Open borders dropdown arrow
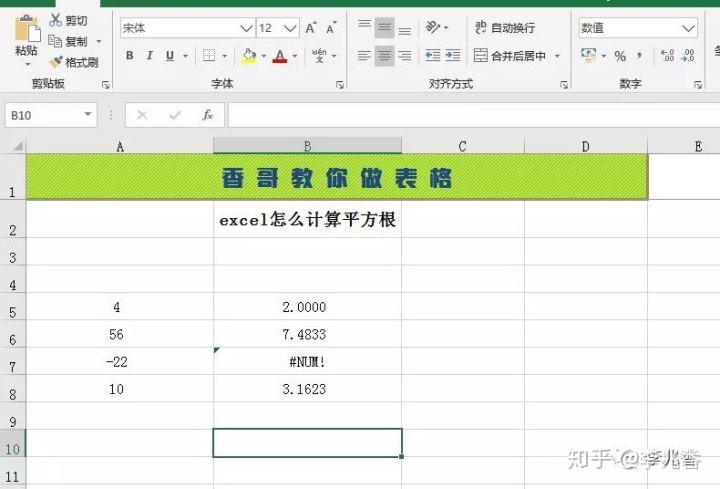The width and height of the screenshot is (720, 489). 225,56
